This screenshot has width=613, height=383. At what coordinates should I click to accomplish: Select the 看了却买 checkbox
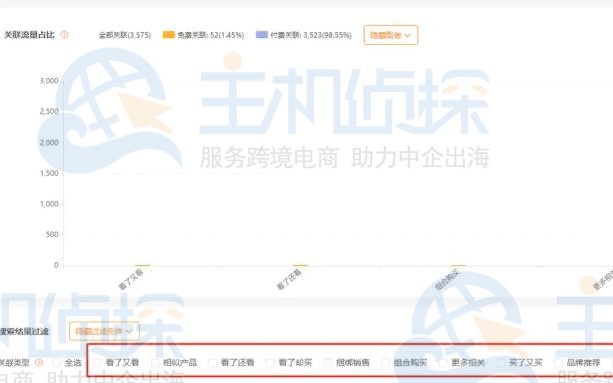click(270, 363)
